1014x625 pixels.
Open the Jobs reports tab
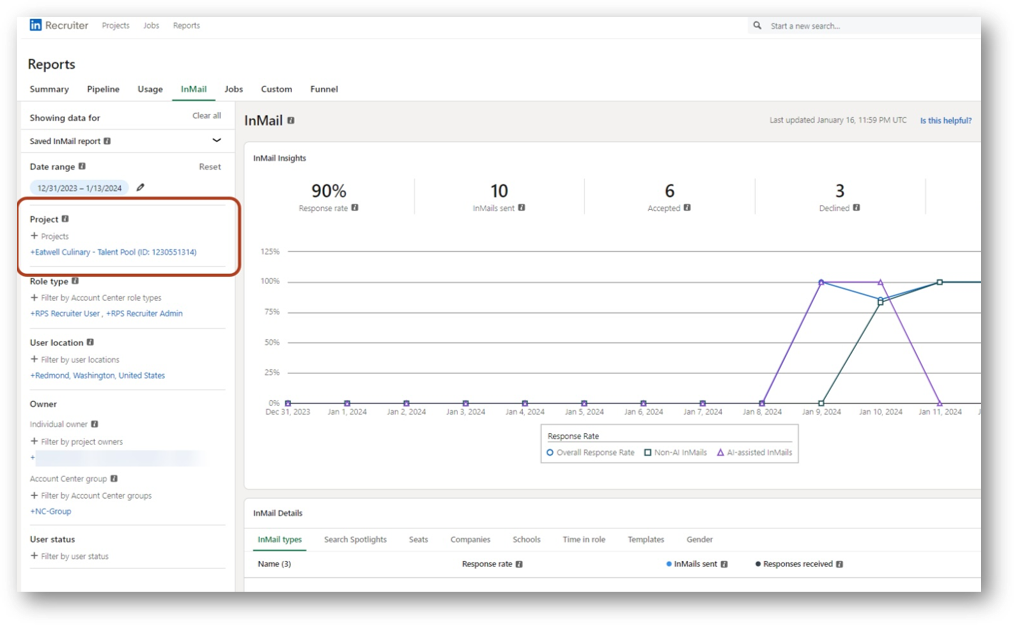tap(233, 89)
